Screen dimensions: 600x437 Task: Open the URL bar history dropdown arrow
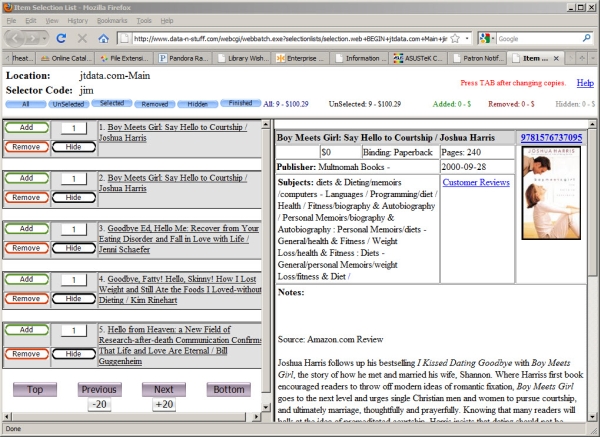point(467,38)
